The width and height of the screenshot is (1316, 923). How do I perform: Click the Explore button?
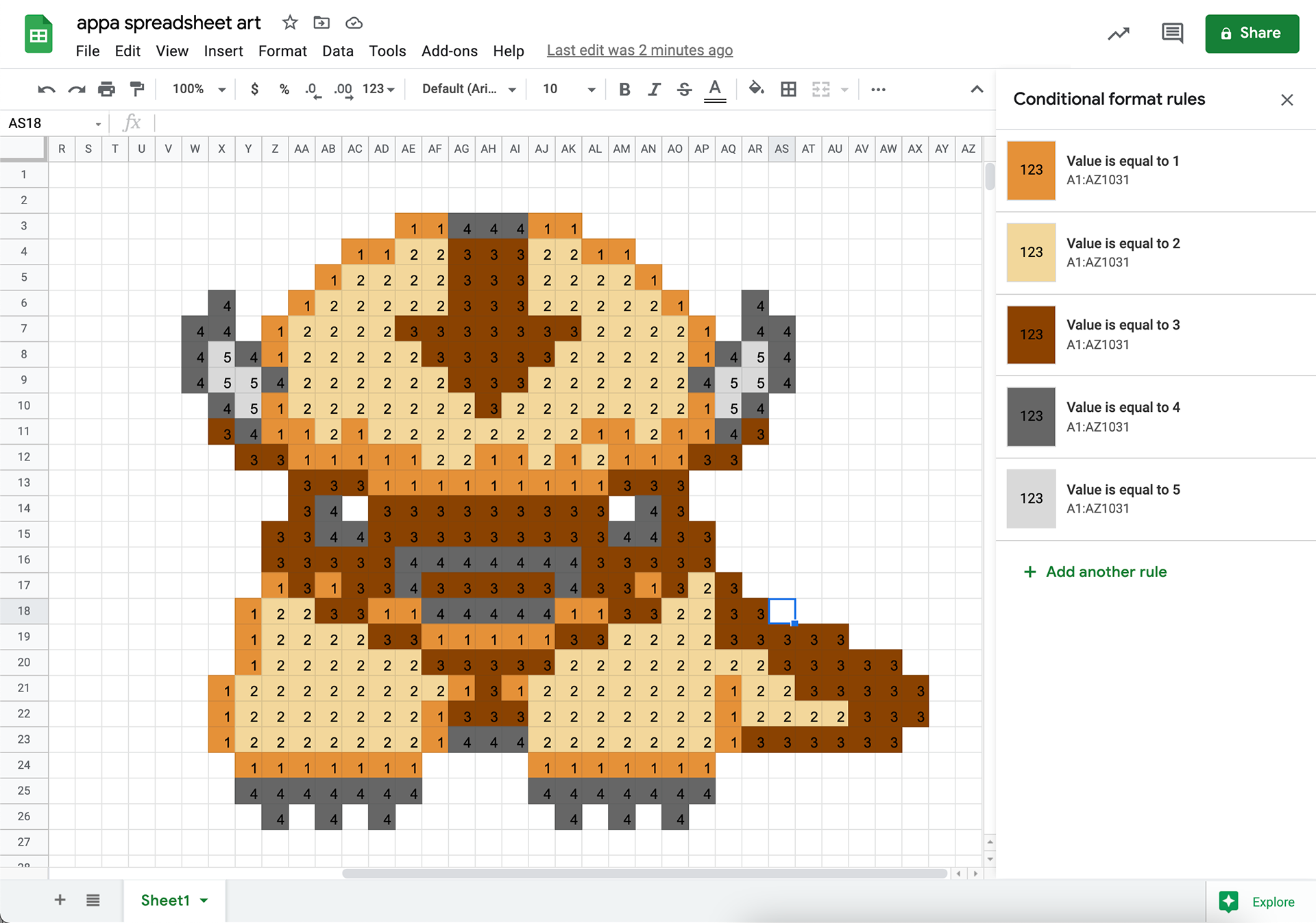coord(1257,902)
